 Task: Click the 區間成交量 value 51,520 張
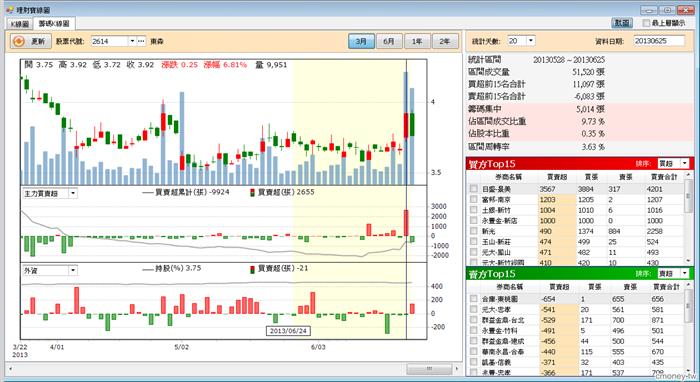pos(588,72)
